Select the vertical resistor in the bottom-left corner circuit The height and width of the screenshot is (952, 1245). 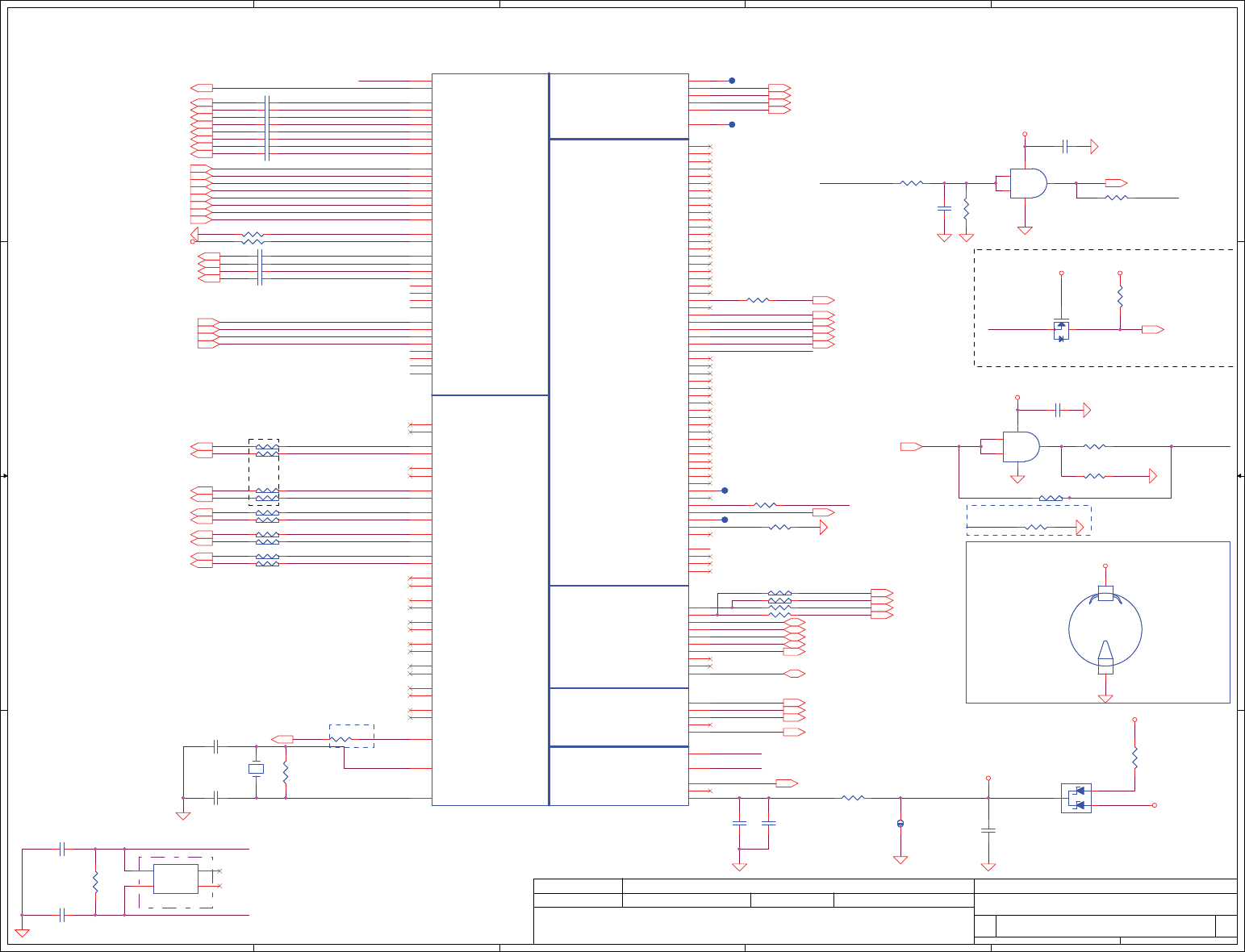coord(95,882)
